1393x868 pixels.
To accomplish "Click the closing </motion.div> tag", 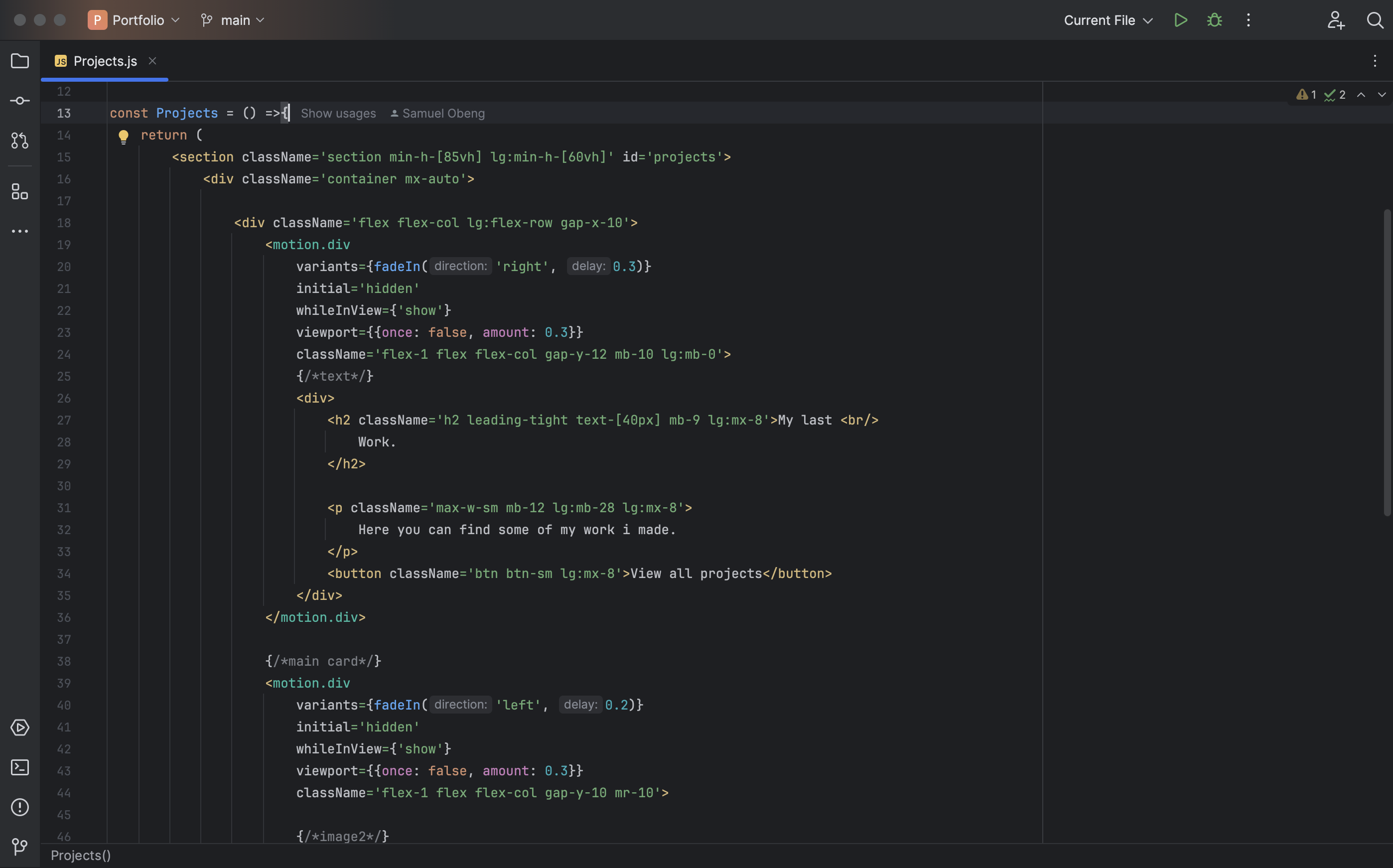I will coord(315,617).
